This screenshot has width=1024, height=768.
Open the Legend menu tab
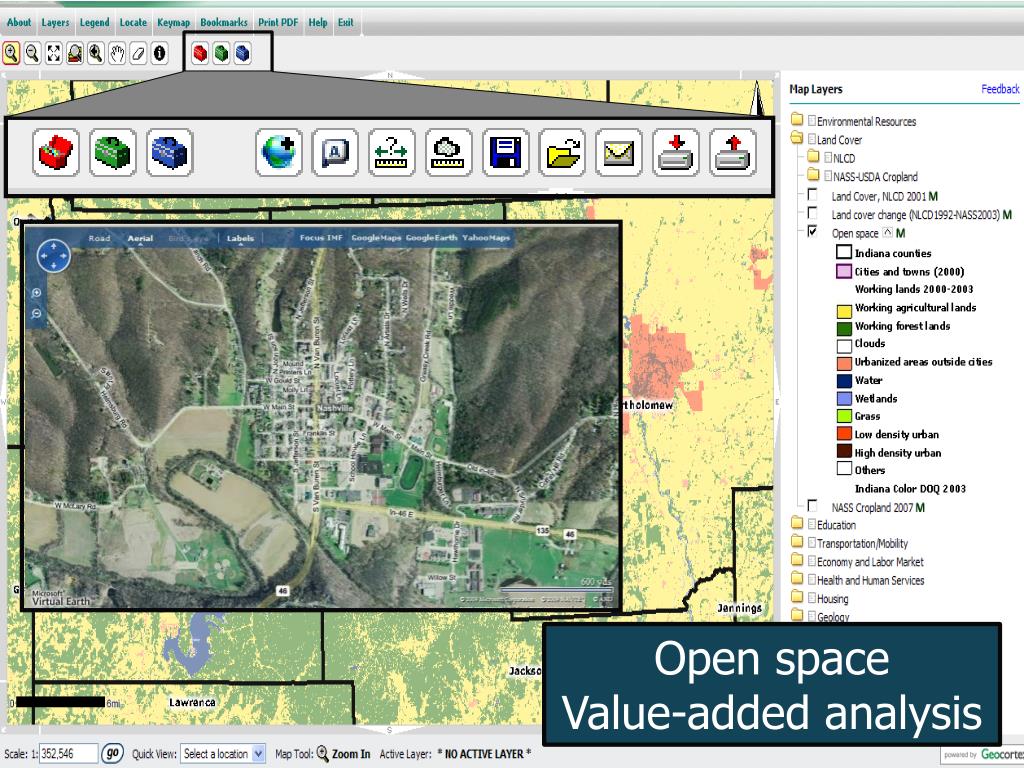94,22
